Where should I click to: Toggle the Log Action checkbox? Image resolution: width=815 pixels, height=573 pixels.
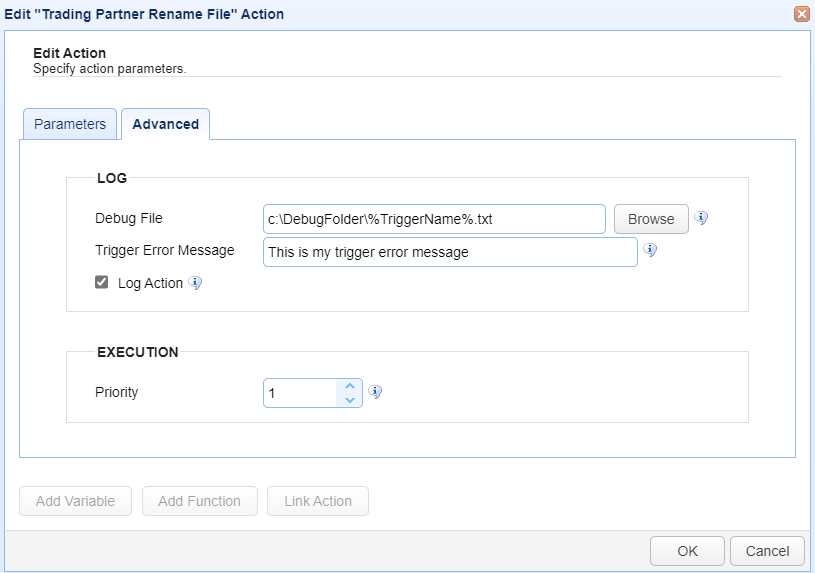pos(101,282)
